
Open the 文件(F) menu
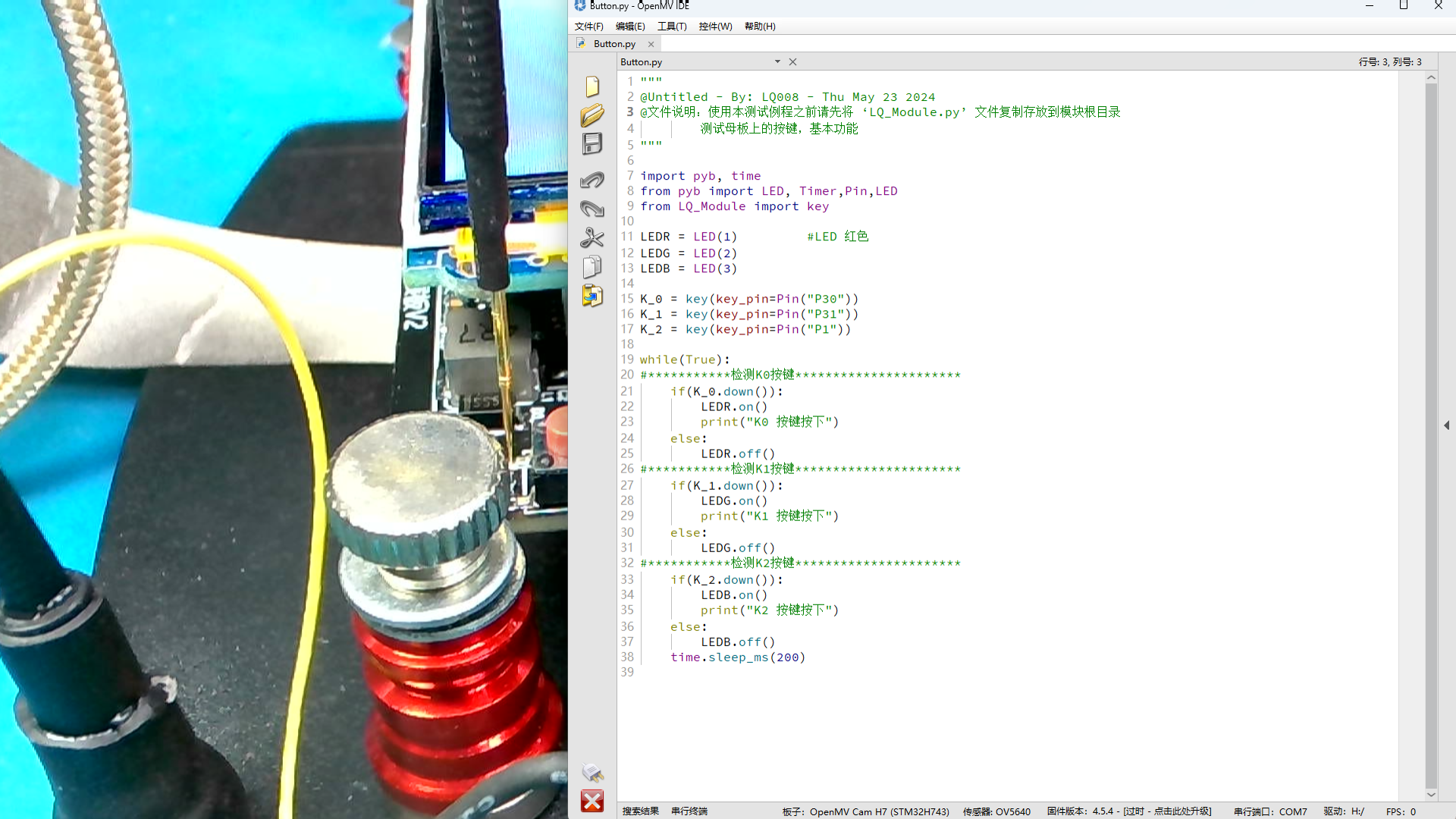coord(588,27)
